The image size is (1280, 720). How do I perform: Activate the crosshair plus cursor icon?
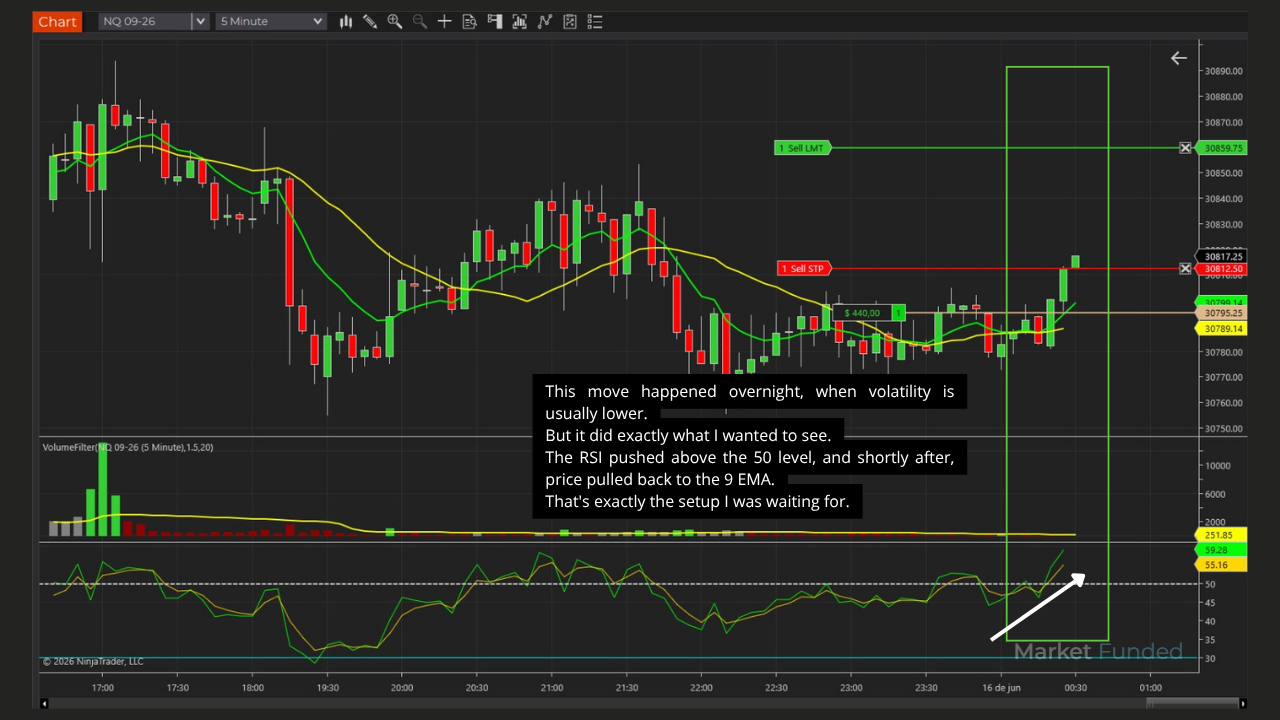444,21
